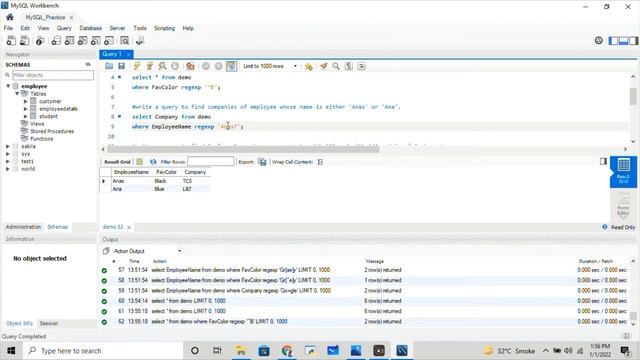Switch to the Administration tab
The height and width of the screenshot is (360, 640).
click(23, 227)
